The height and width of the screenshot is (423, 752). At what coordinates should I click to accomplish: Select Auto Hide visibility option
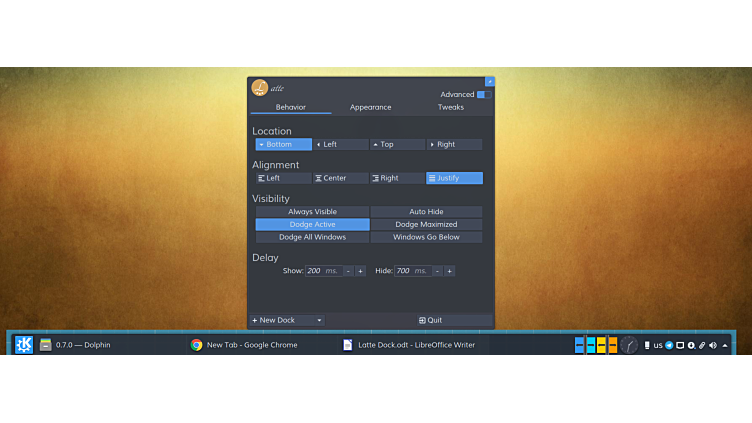pyautogui.click(x=426, y=212)
